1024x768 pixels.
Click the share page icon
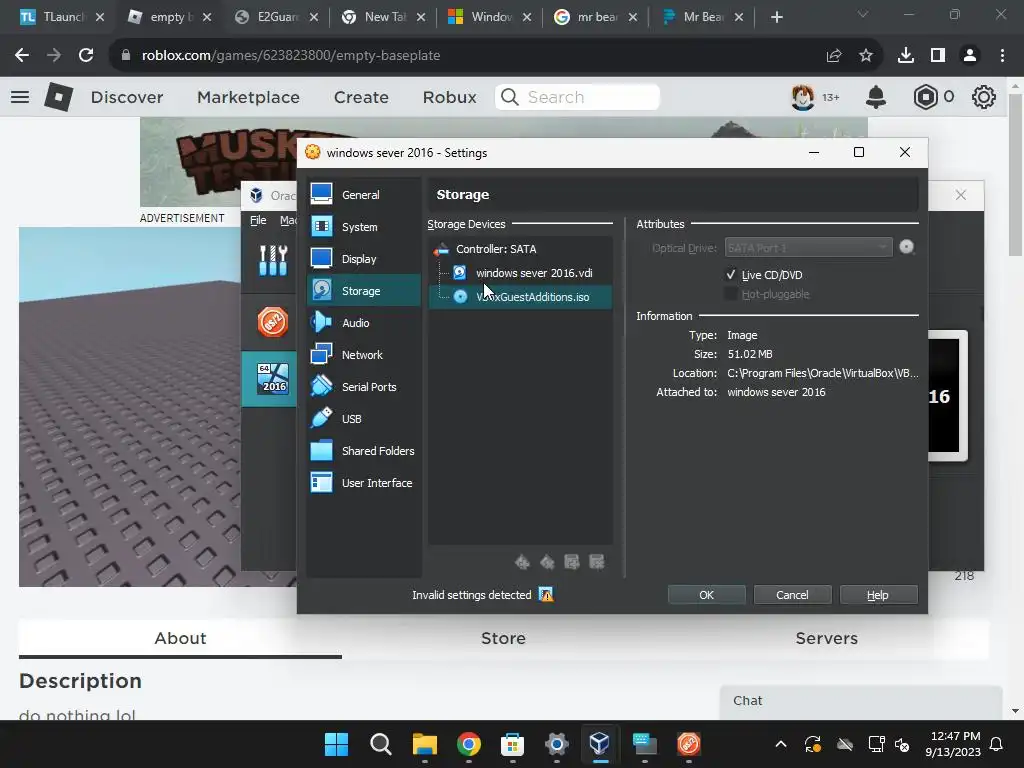pyautogui.click(x=833, y=56)
